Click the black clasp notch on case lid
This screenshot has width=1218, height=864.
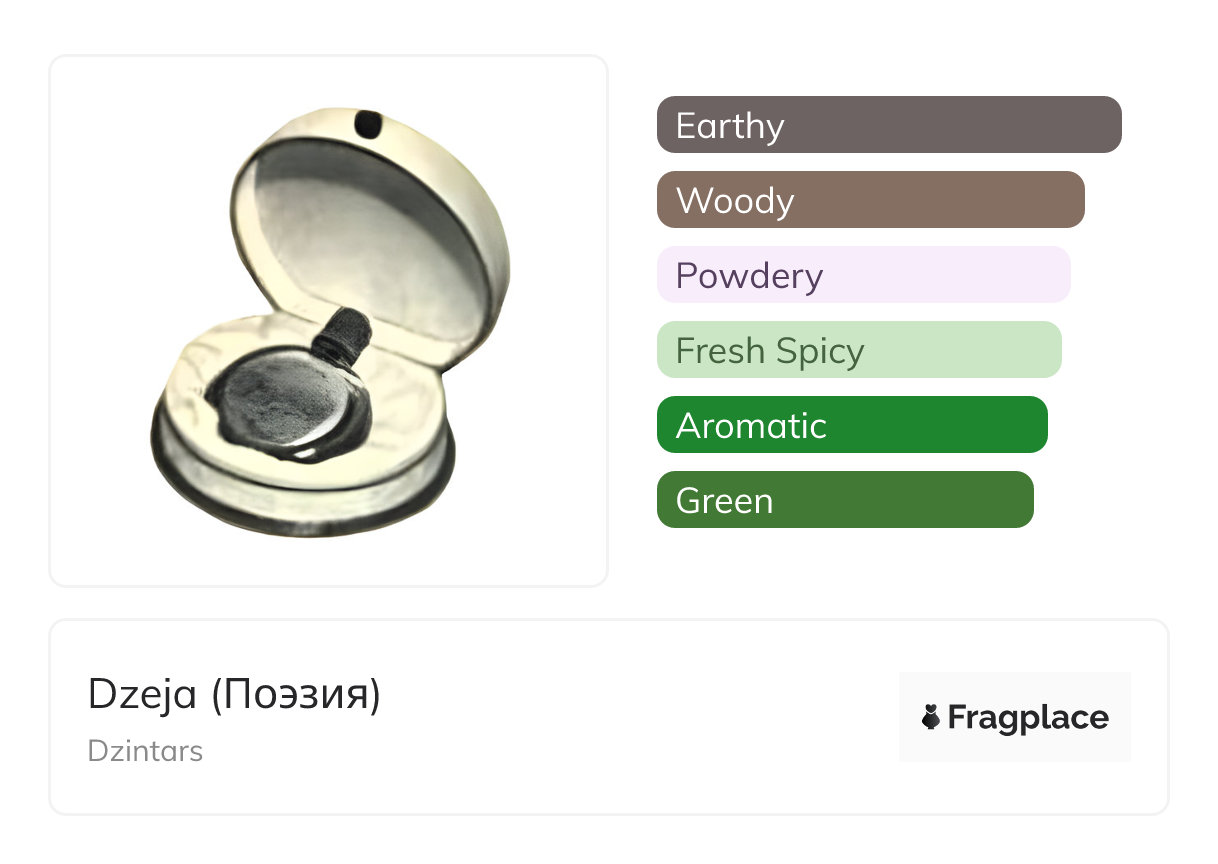(x=369, y=124)
